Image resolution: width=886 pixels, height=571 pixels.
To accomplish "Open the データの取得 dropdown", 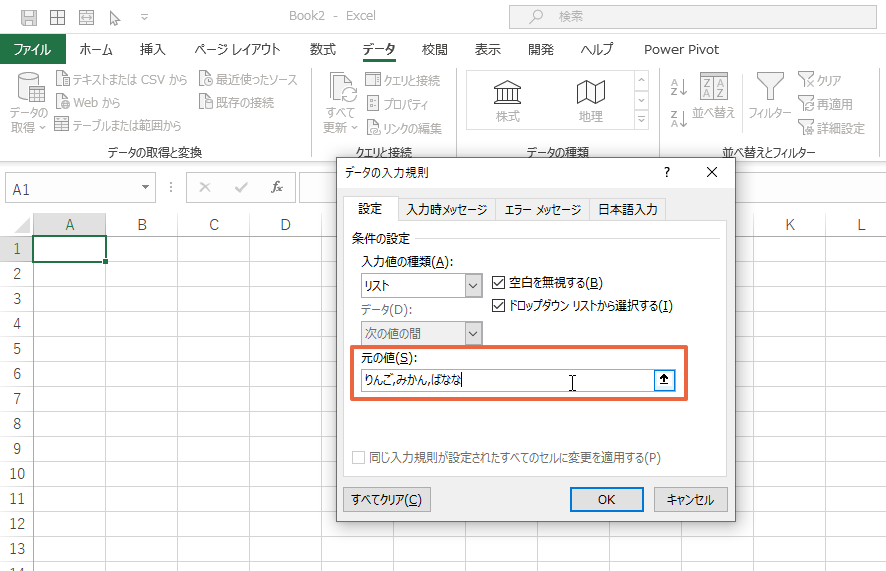I will pos(28,102).
